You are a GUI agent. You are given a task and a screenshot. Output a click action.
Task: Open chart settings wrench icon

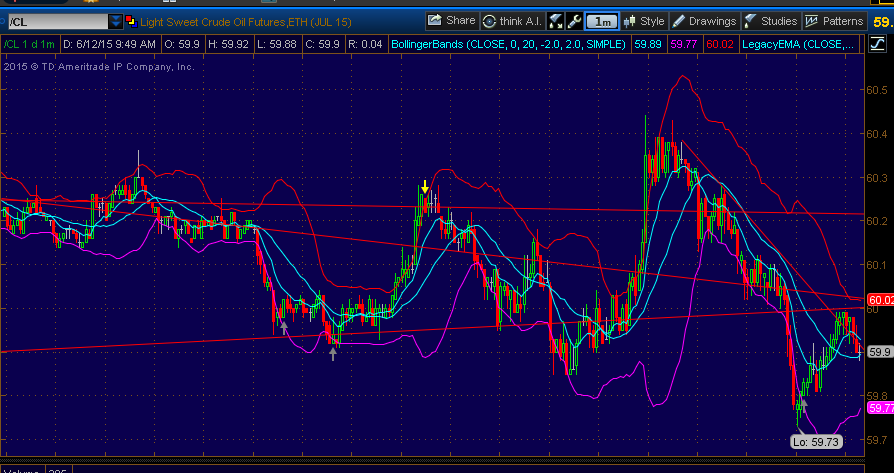click(x=574, y=22)
